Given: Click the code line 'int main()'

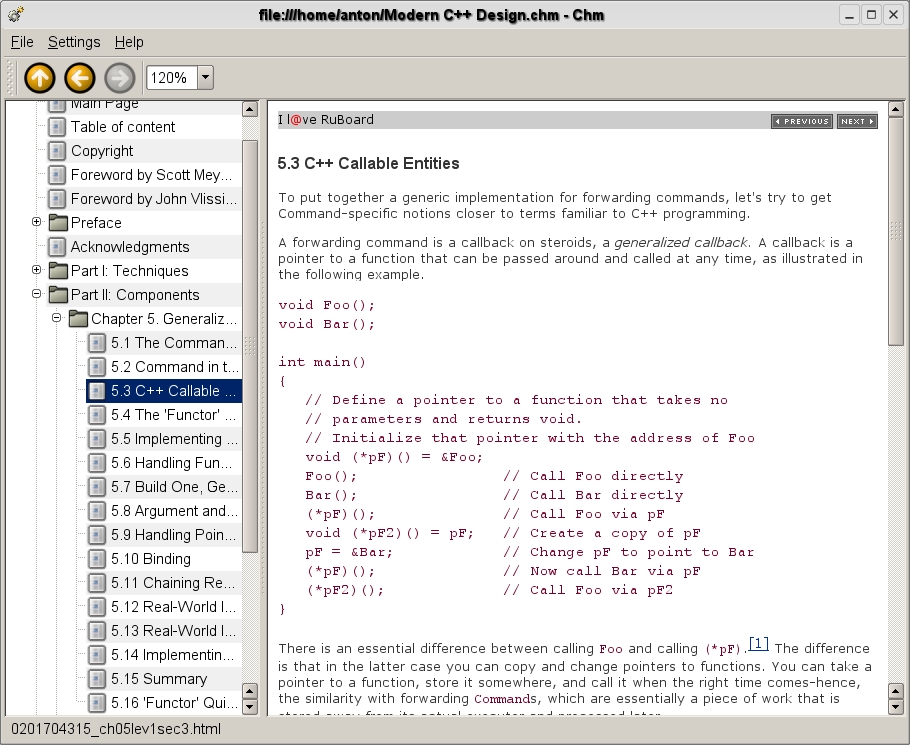Looking at the screenshot, I should pyautogui.click(x=322, y=362).
